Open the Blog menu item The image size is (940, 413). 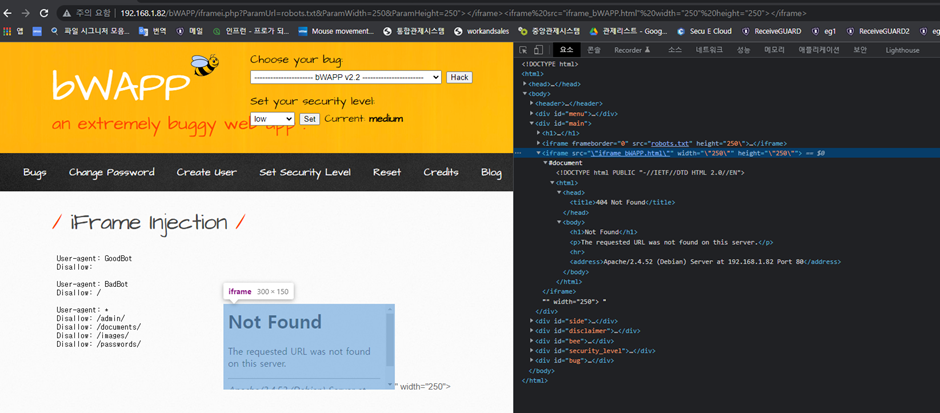point(492,173)
